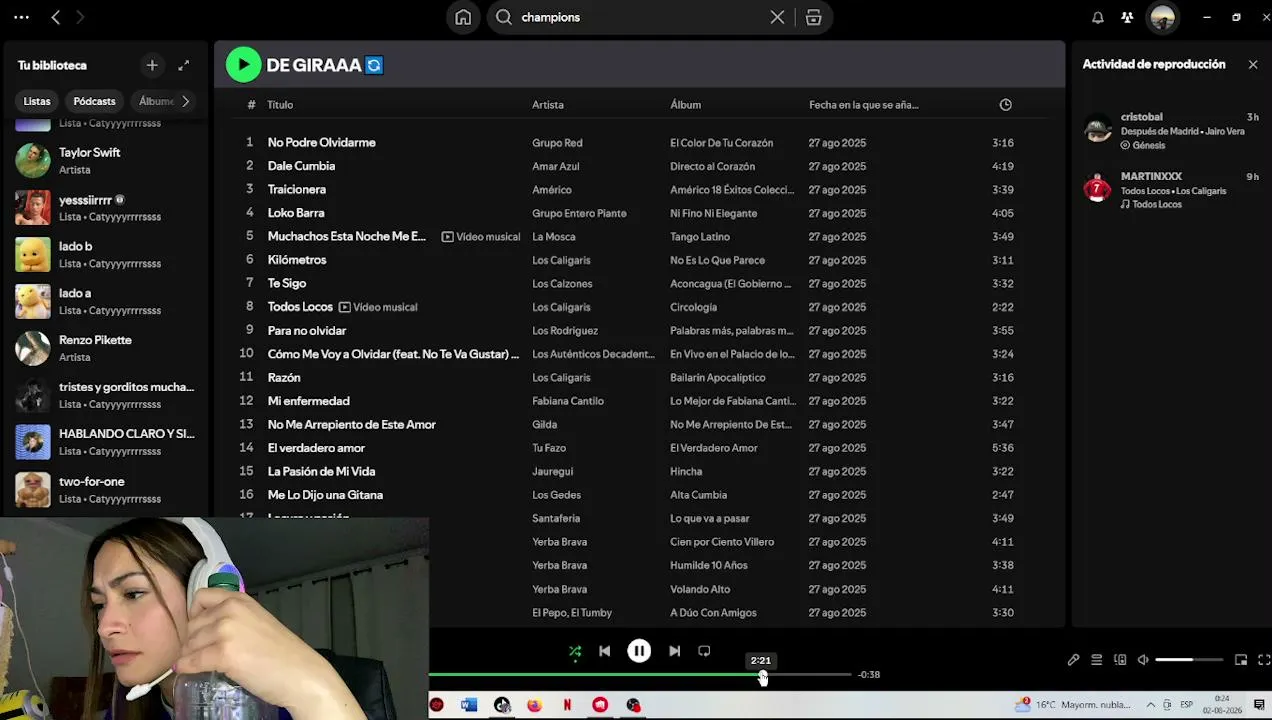Open the two-for-one playlist

coord(104,489)
